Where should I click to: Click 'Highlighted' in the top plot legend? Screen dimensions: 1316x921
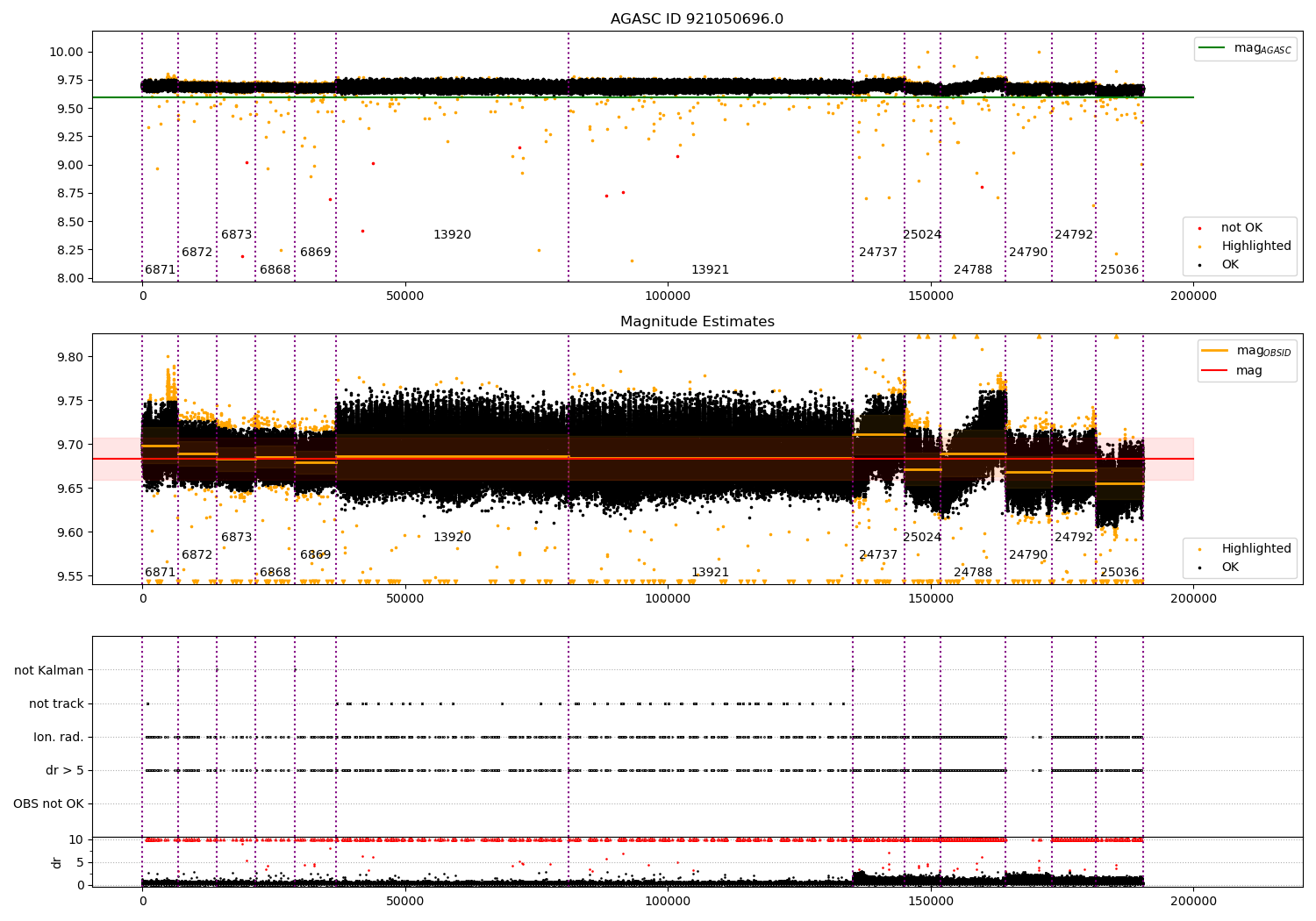pyautogui.click(x=1256, y=246)
